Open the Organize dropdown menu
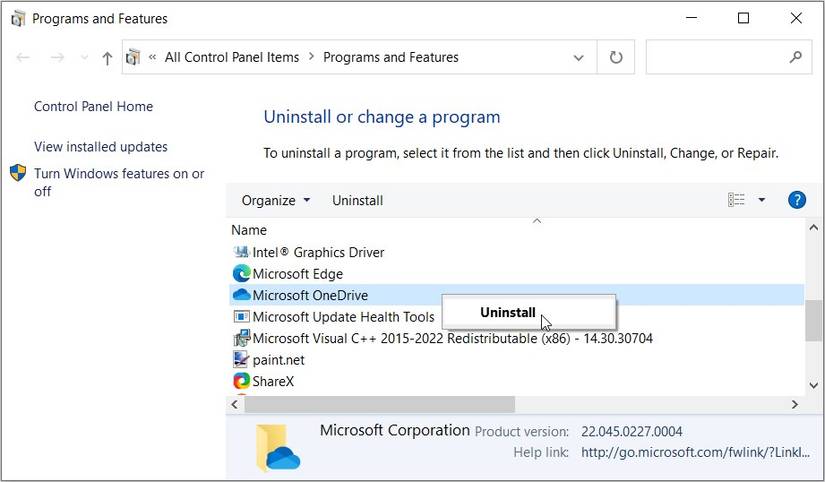The image size is (825, 482). pos(276,200)
